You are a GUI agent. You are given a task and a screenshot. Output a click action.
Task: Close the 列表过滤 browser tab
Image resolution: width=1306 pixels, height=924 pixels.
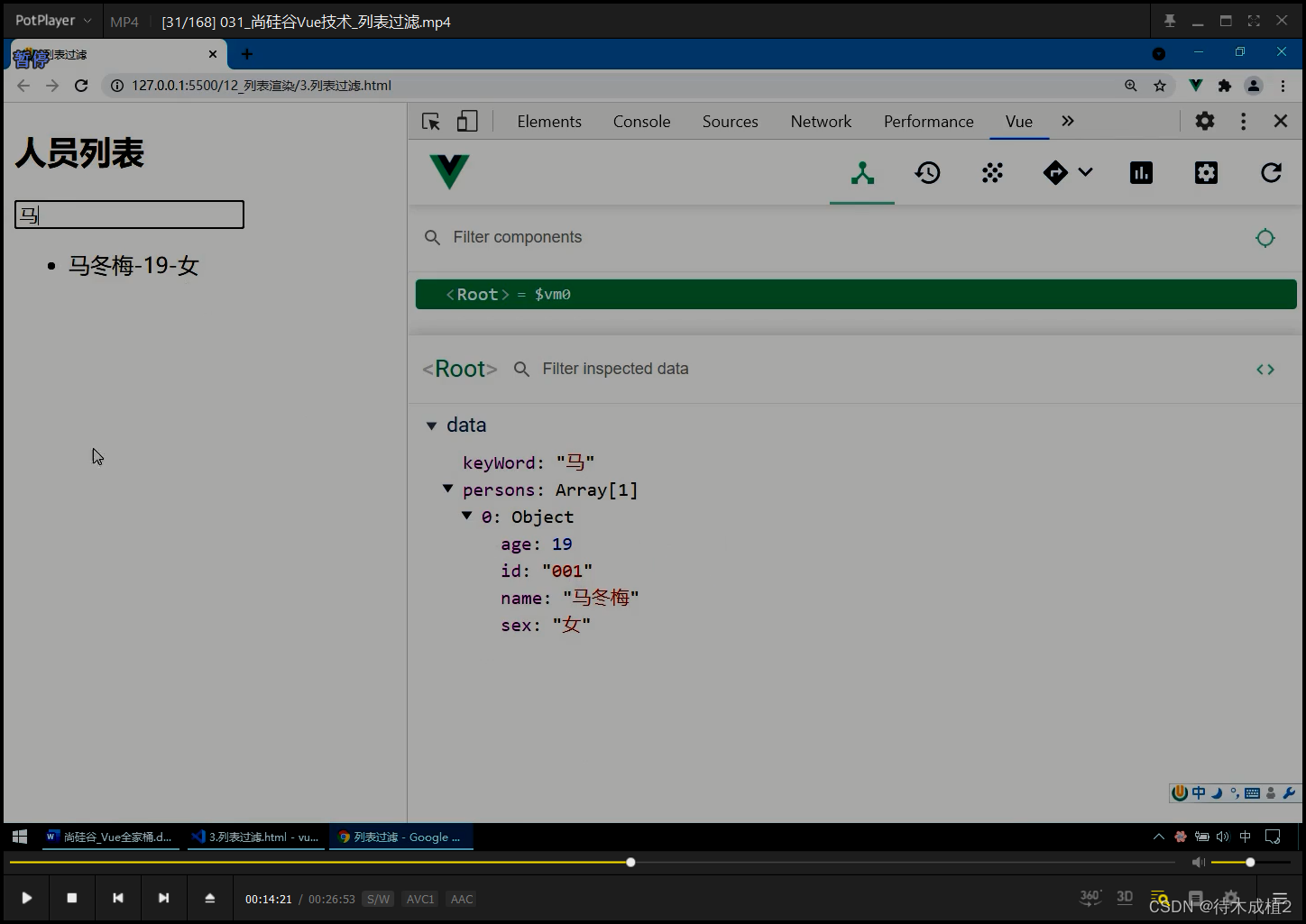[x=213, y=54]
